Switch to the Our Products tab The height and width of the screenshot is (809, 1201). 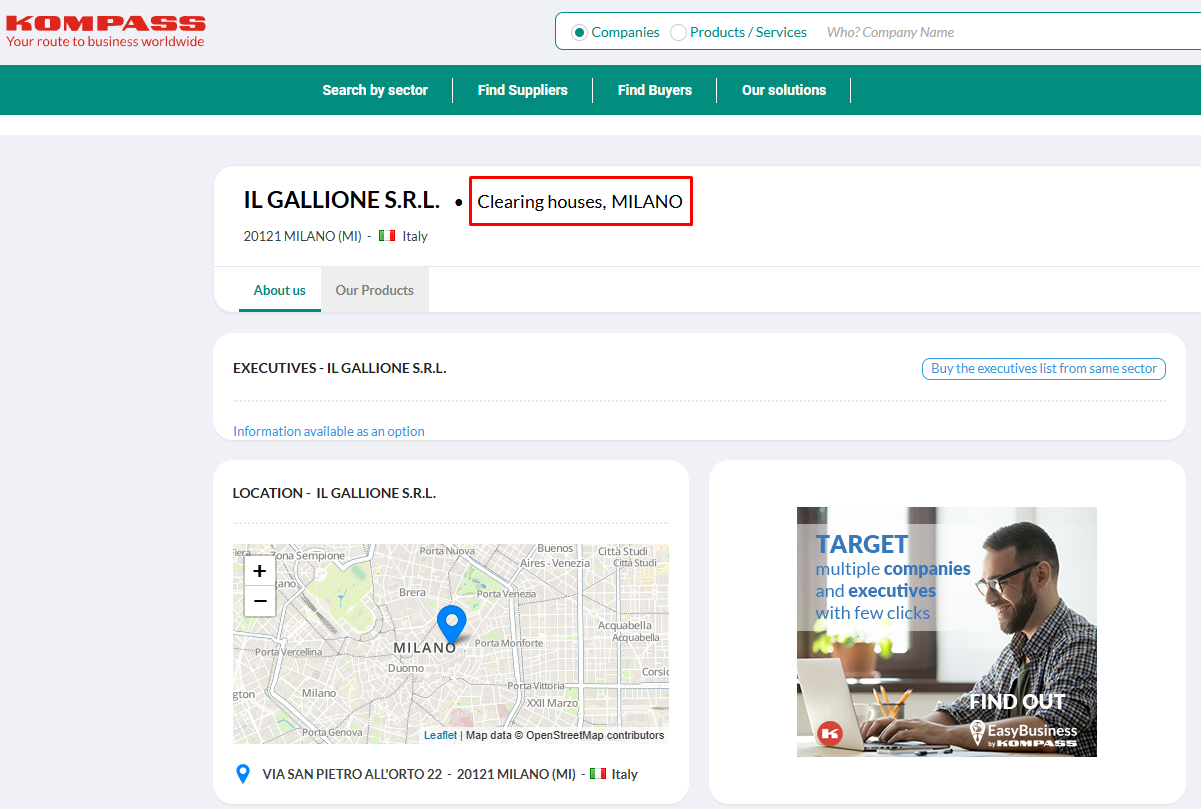tap(375, 290)
